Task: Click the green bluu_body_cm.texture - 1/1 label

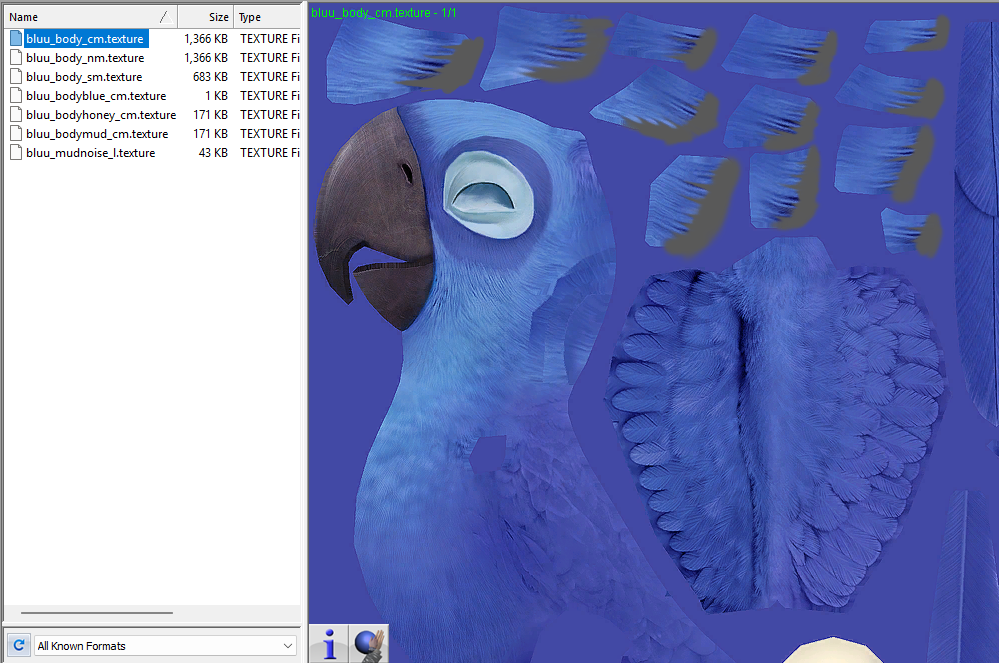Action: click(x=384, y=13)
